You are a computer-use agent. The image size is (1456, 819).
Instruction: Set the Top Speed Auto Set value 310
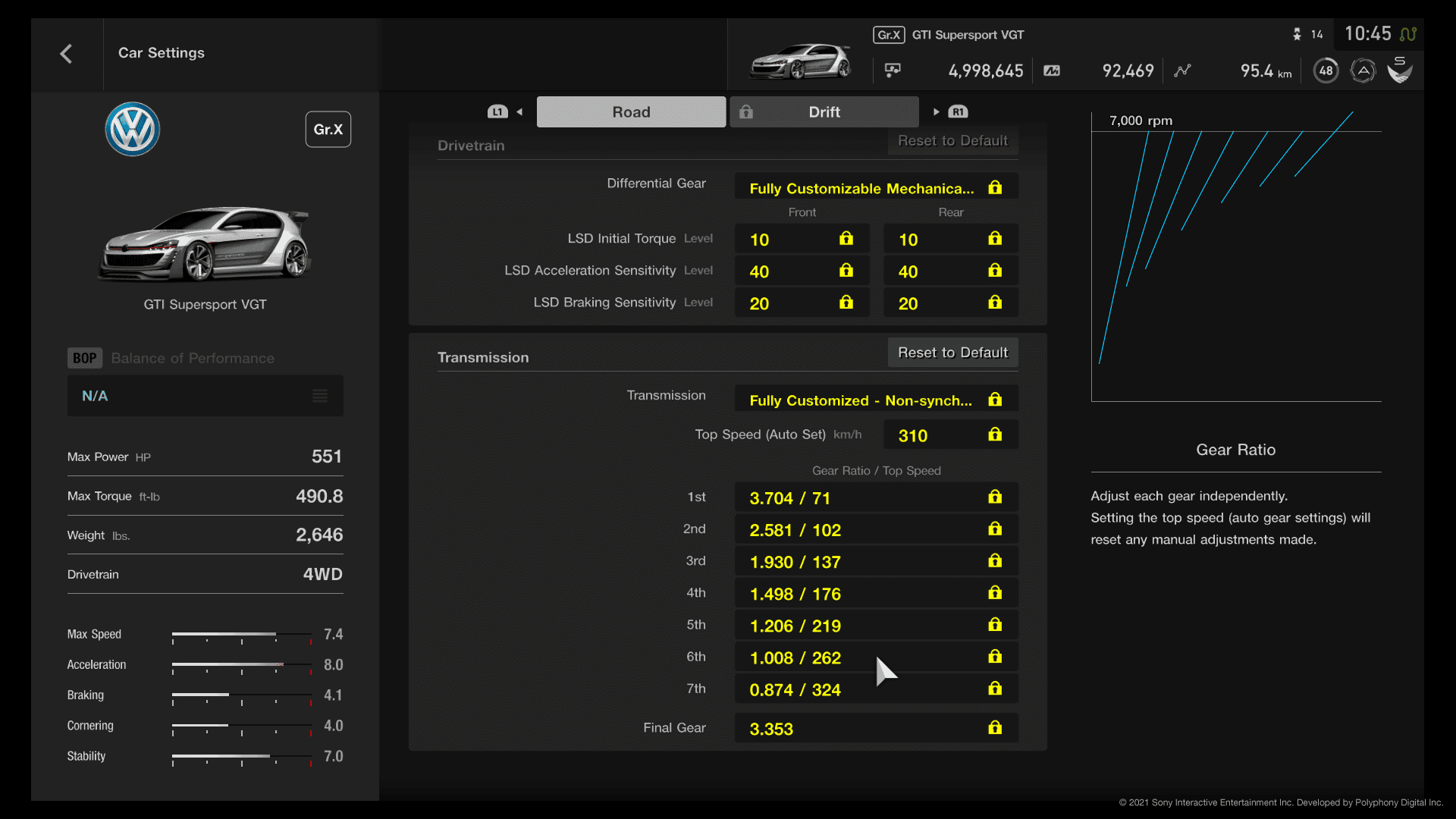950,435
